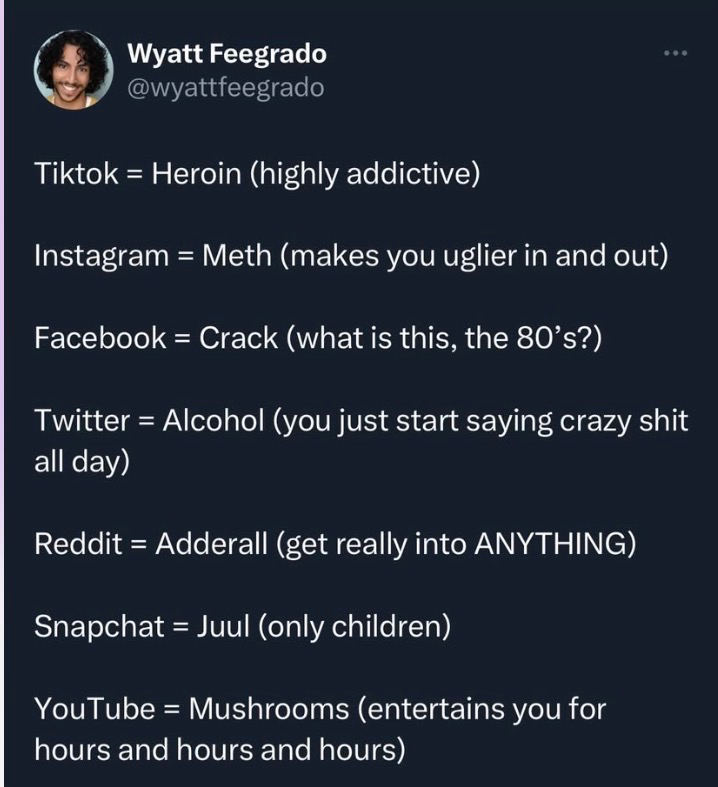Select the word Facebook in the tweet
Image resolution: width=718 pixels, height=787 pixels.
[x=100, y=337]
